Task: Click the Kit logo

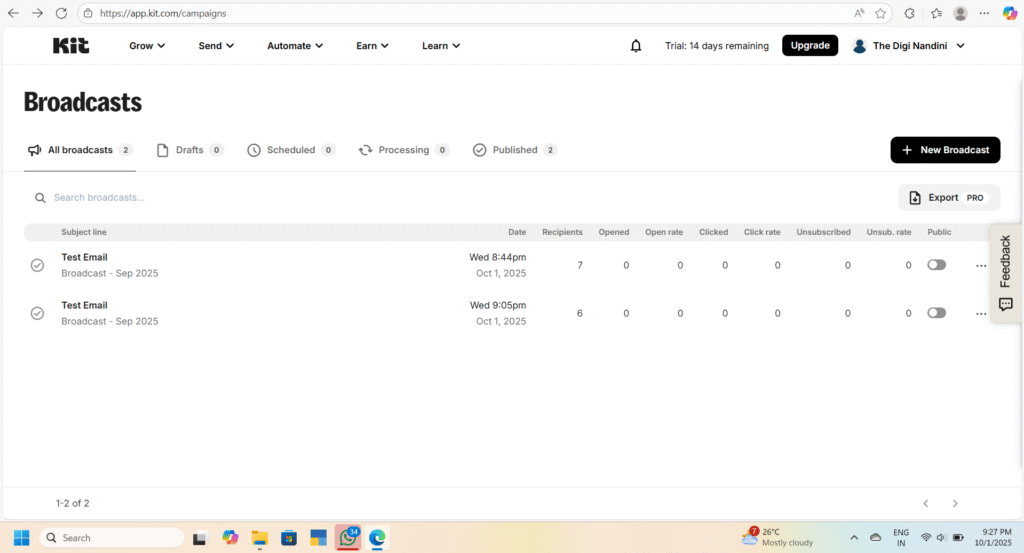Action: (71, 45)
